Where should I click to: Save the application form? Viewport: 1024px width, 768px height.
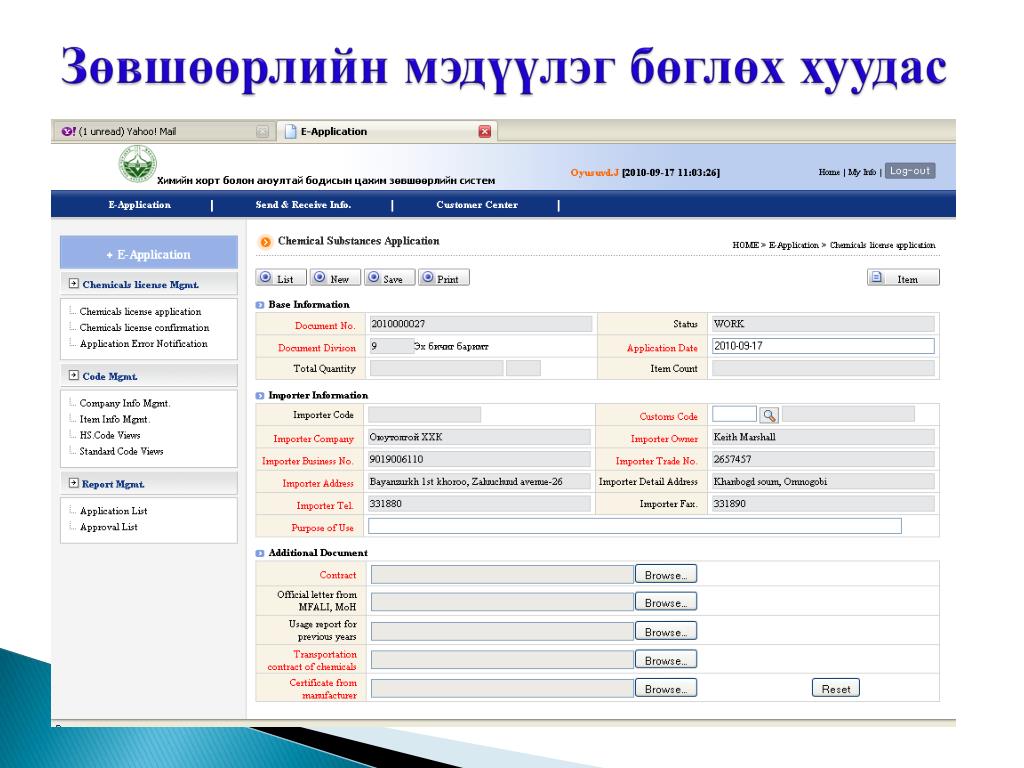click(389, 278)
